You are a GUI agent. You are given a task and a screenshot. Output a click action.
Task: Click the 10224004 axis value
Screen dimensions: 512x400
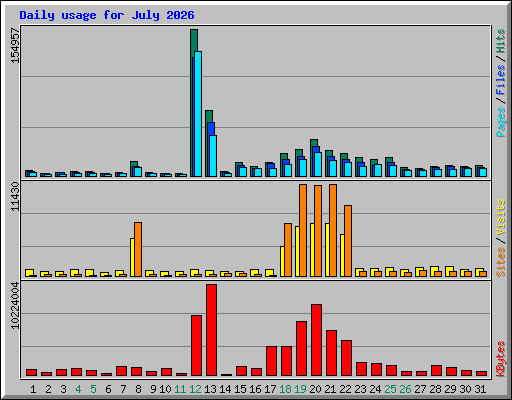tap(15, 305)
